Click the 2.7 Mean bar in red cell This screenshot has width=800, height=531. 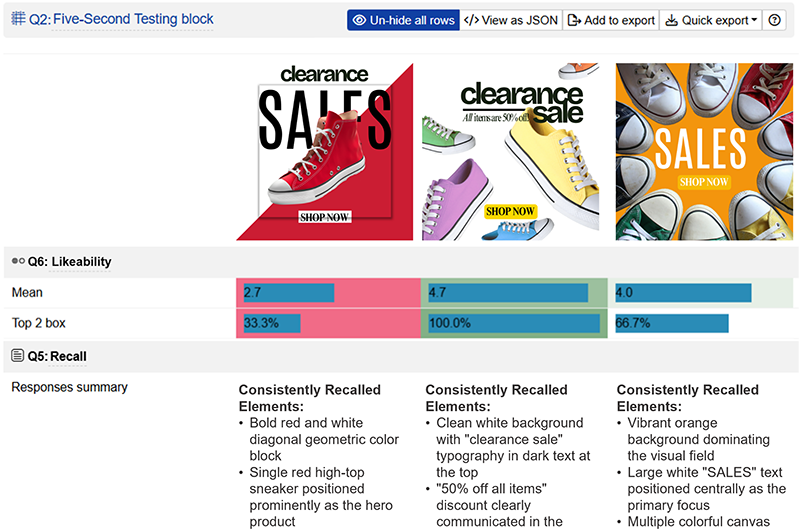coord(289,293)
